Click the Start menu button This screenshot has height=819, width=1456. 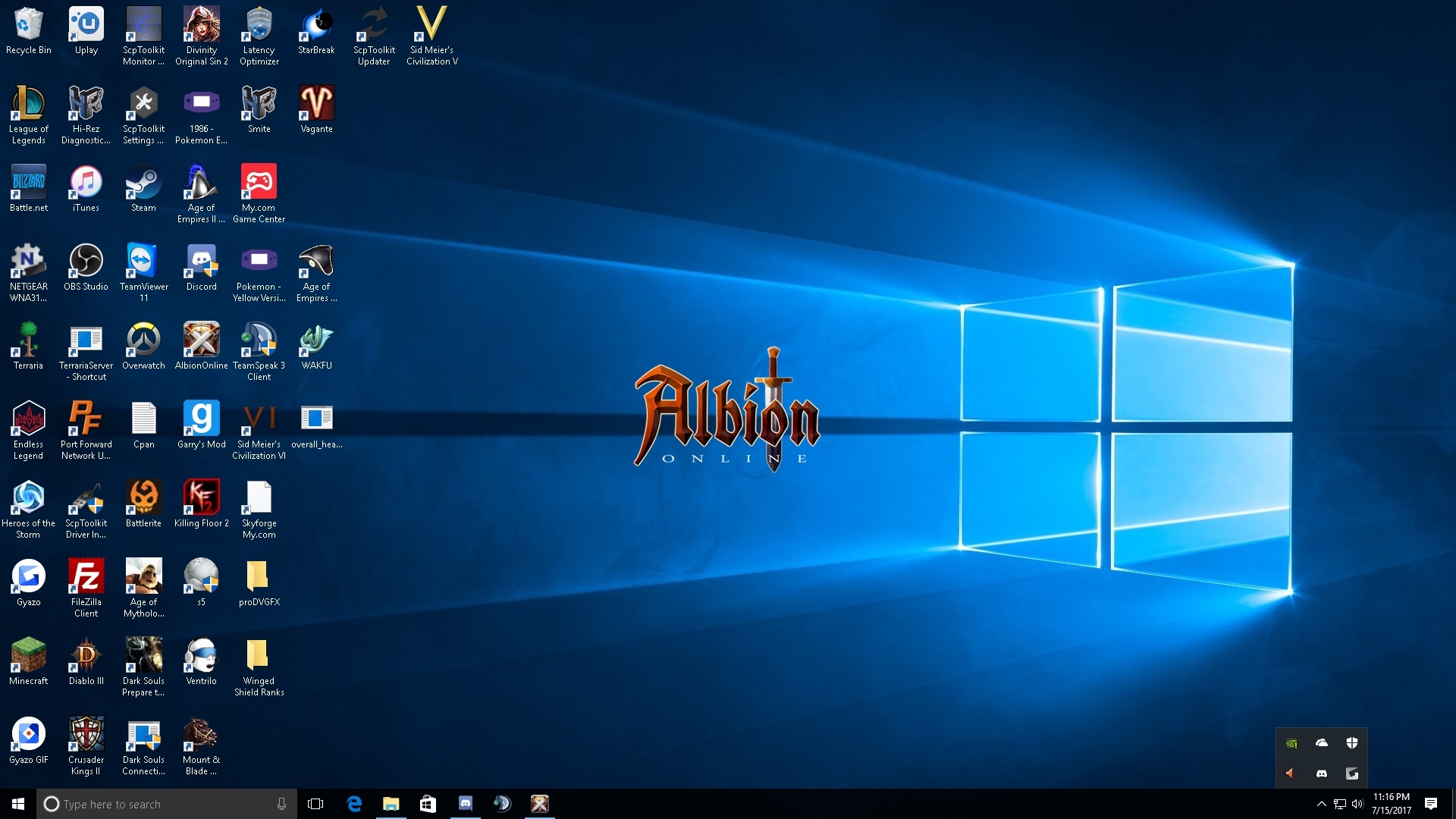tap(18, 804)
